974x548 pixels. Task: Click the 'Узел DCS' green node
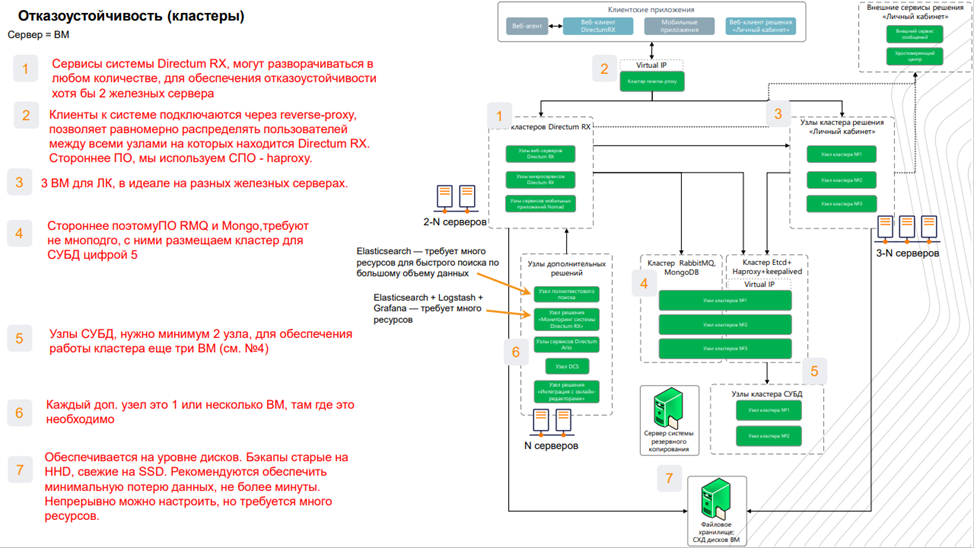567,367
